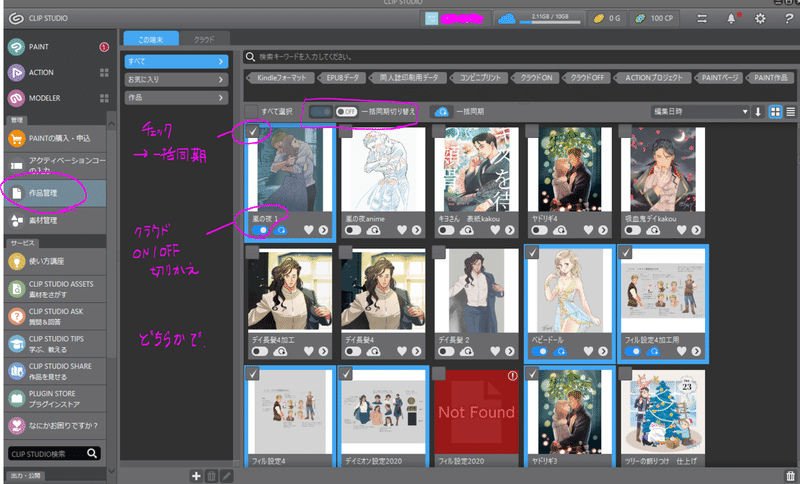Focus CLIP STUDIO検索 search box

[x=55, y=453]
